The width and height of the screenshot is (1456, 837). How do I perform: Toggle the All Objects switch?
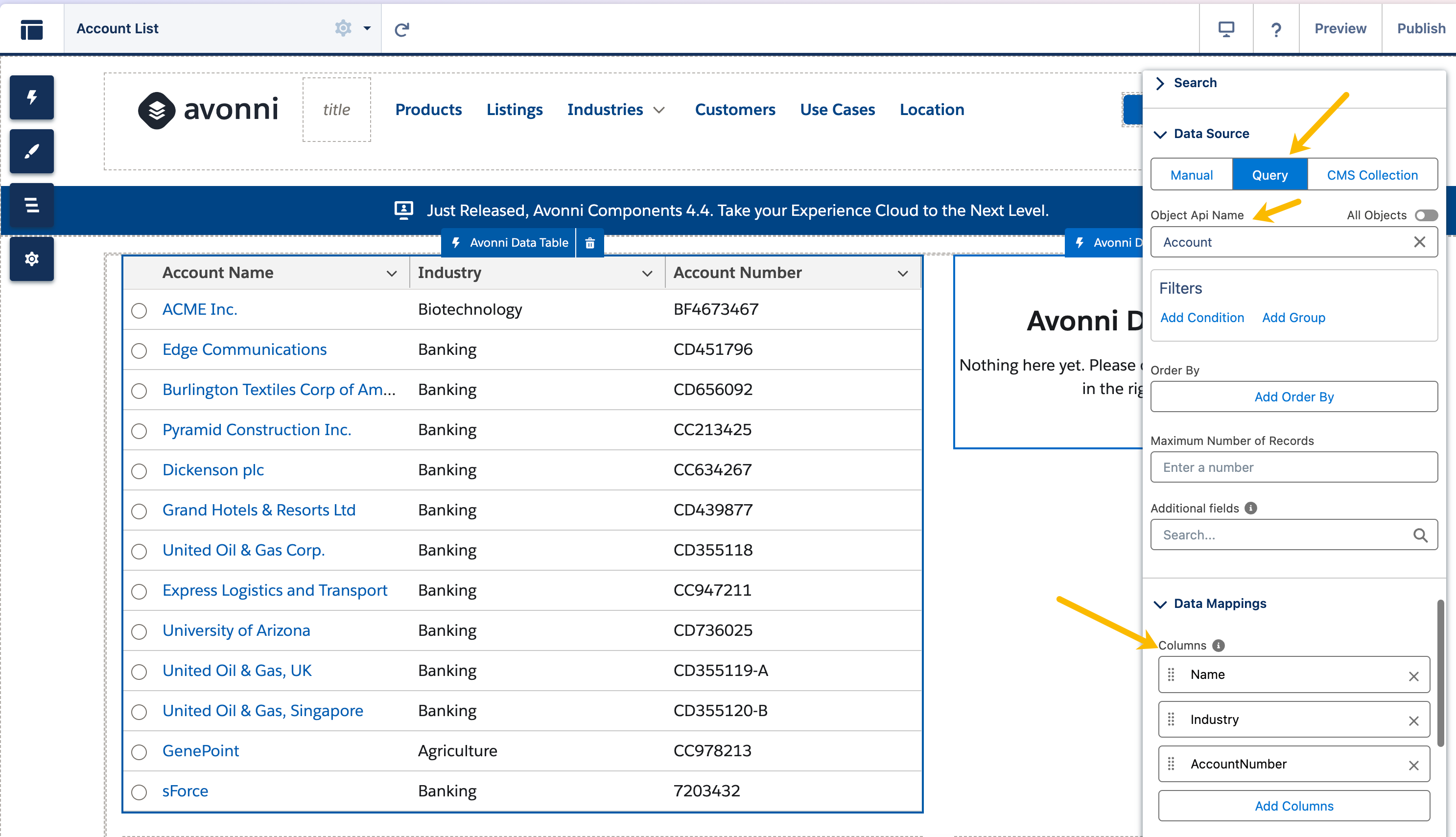coord(1426,215)
